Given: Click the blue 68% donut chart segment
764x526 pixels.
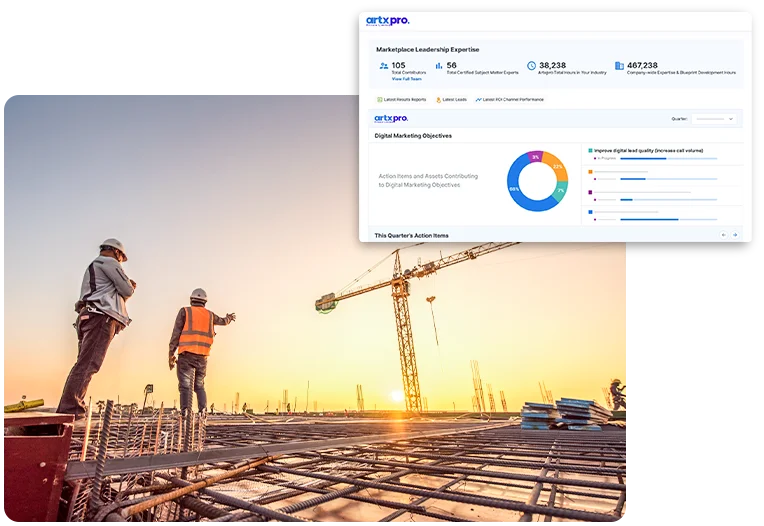Looking at the screenshot, I should 516,190.
